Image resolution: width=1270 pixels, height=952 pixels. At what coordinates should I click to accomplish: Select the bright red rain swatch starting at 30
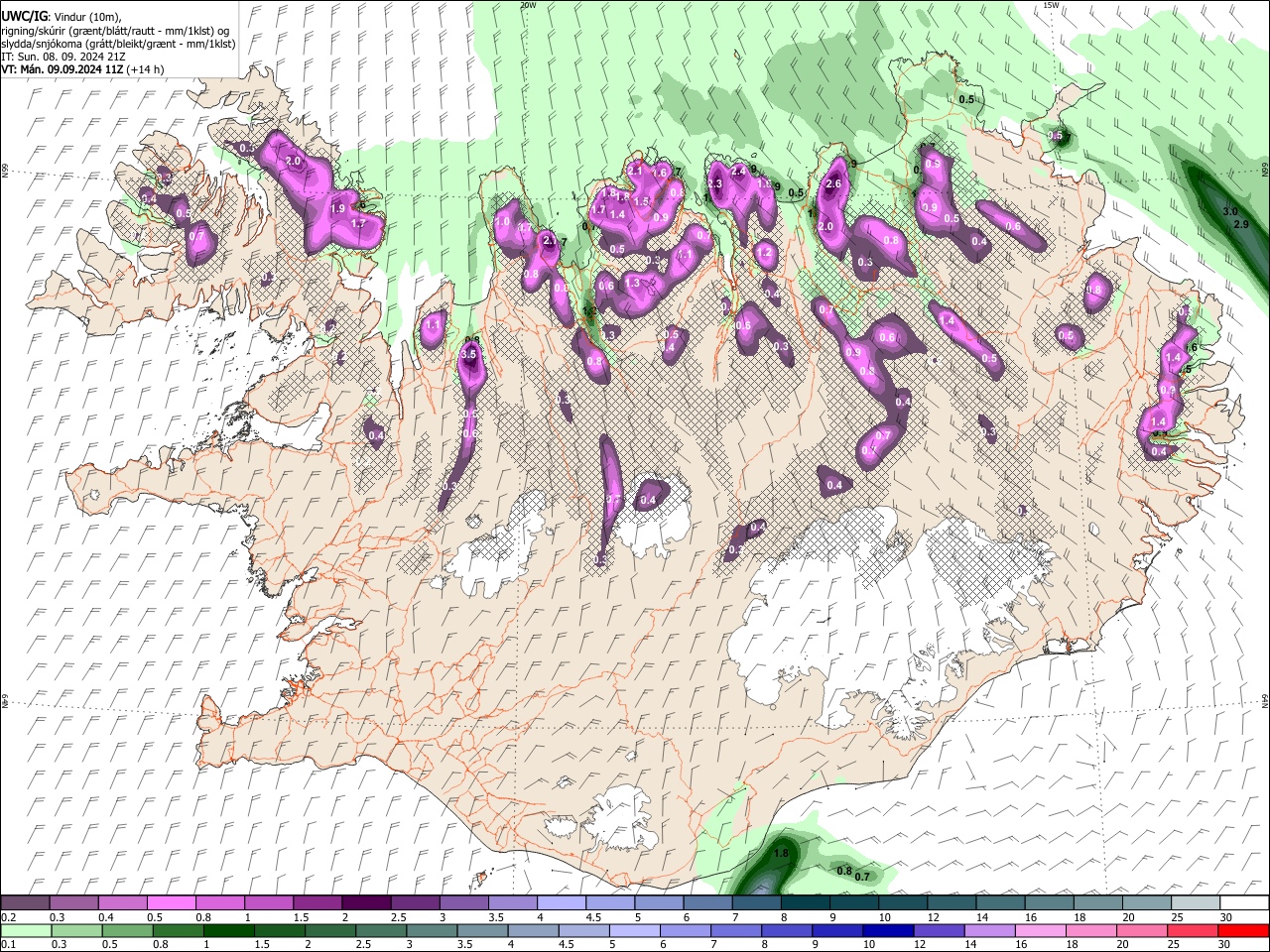pyautogui.click(x=1244, y=930)
